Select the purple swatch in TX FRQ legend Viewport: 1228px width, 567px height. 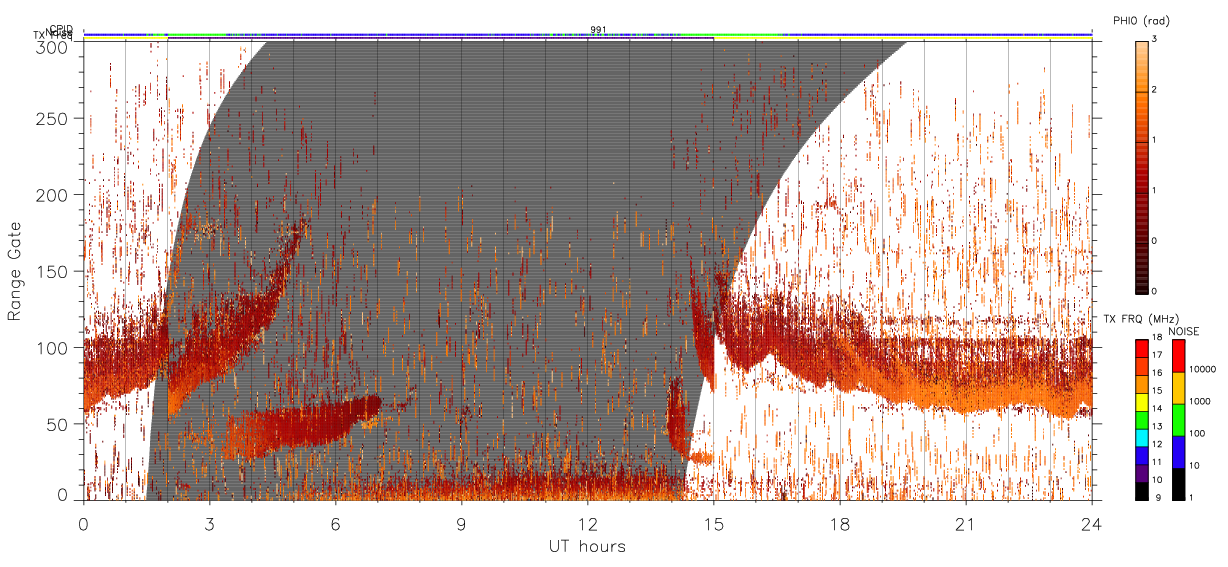[x=1141, y=474]
